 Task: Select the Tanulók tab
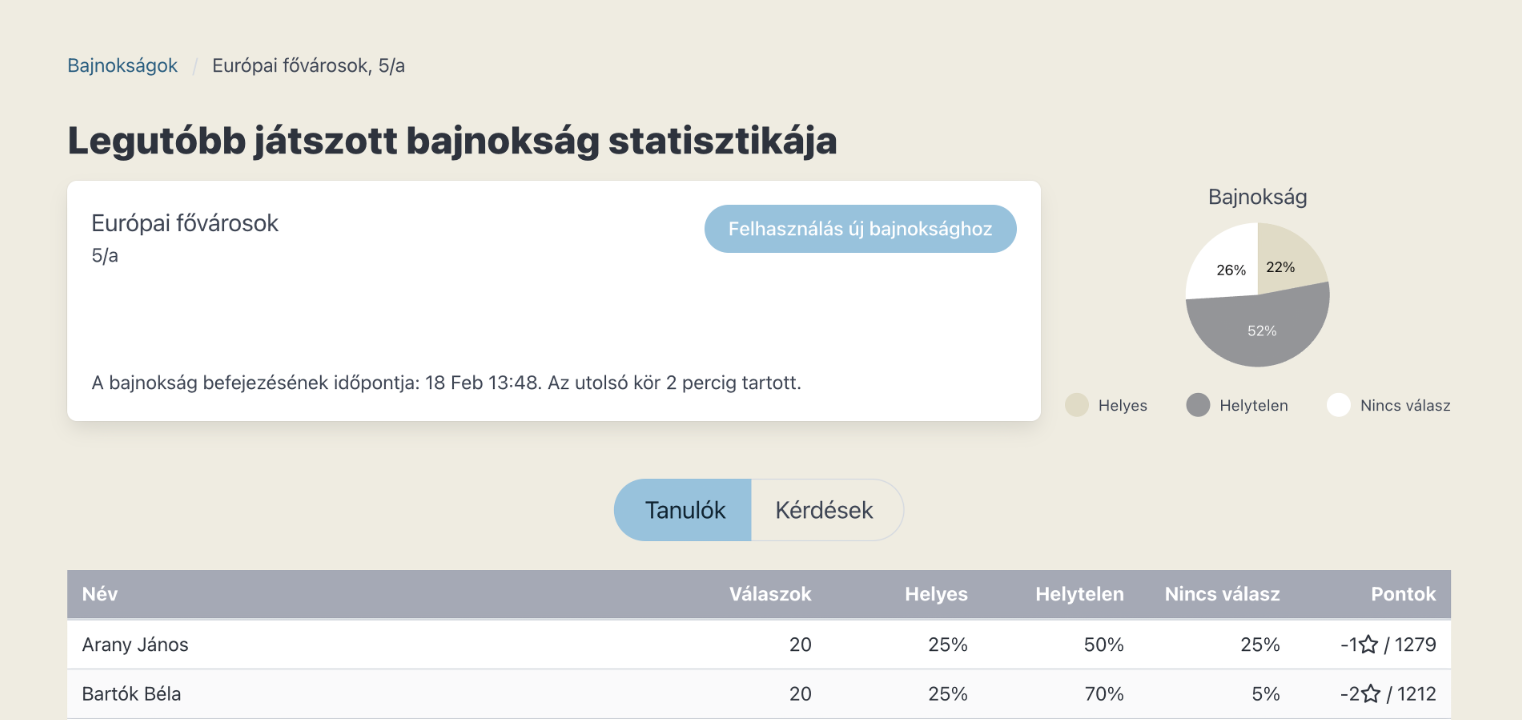click(684, 510)
